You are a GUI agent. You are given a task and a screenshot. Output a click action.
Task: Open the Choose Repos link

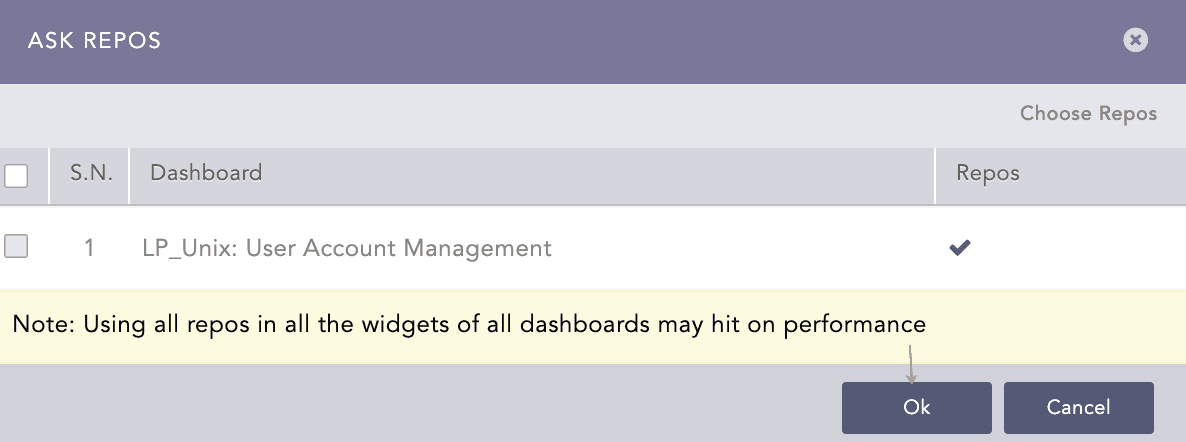click(x=1088, y=113)
